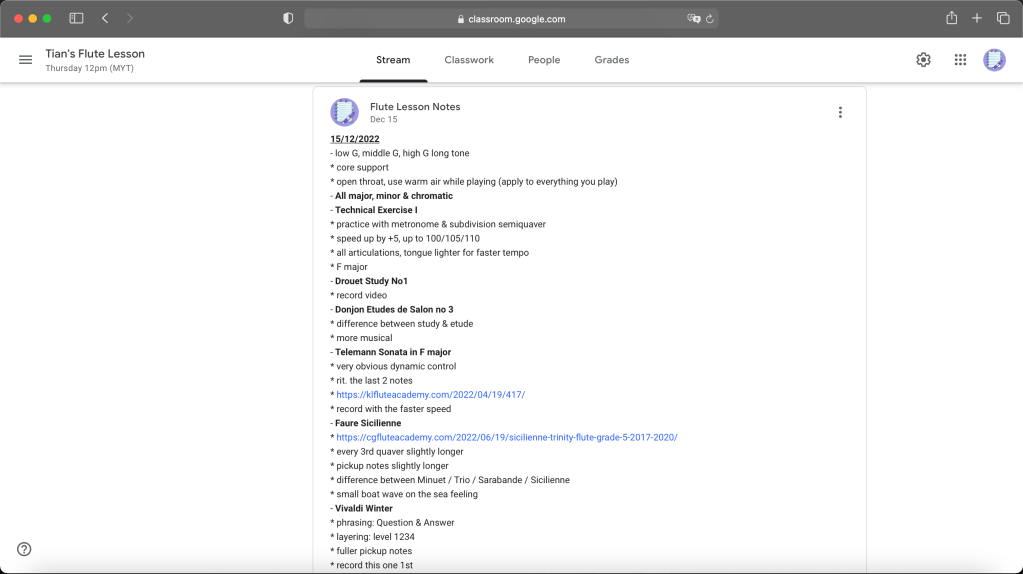Open a new Safari tab
Screen dimensions: 1023x574
pyautogui.click(x=977, y=18)
